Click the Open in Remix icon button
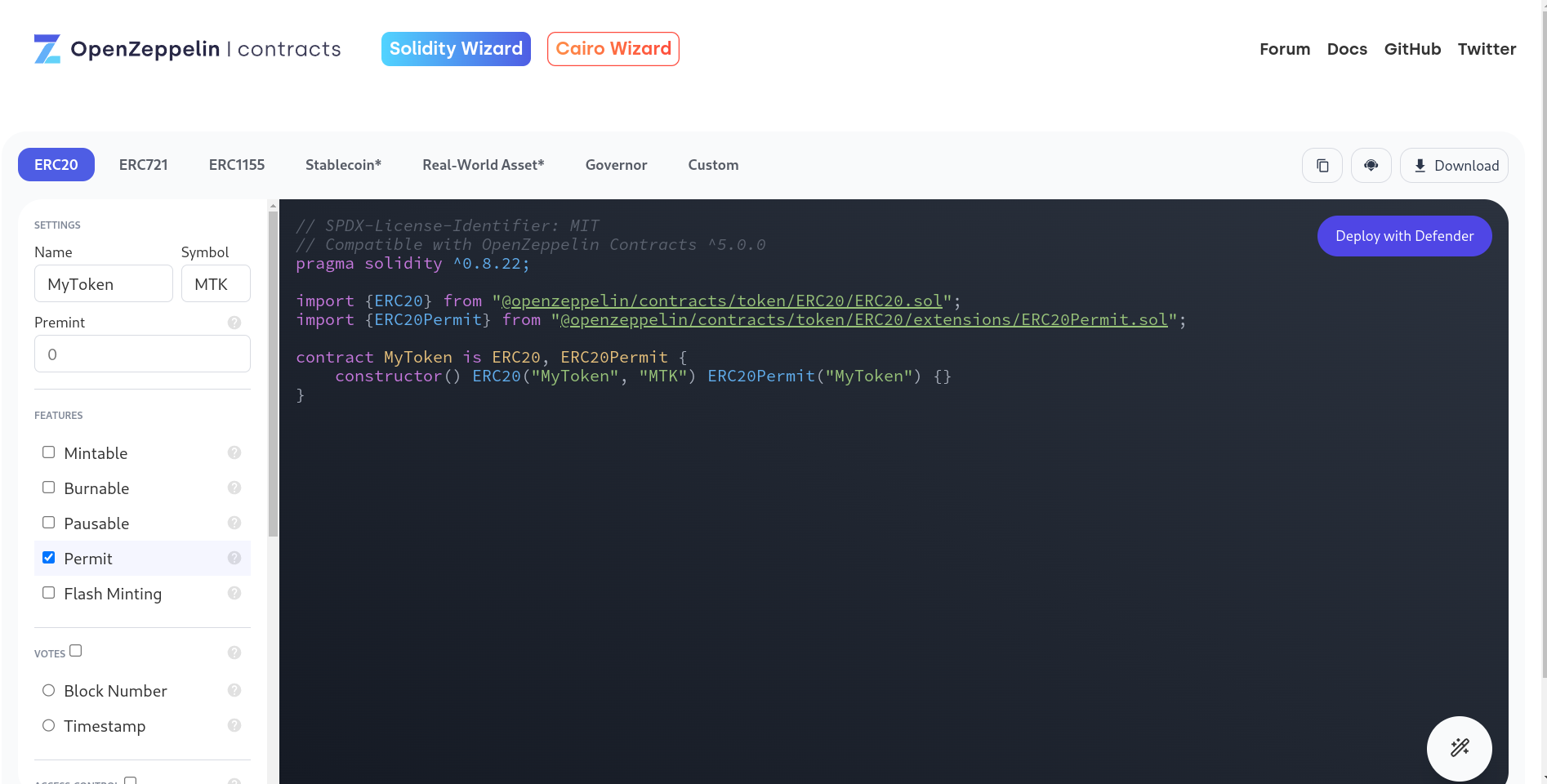The width and height of the screenshot is (1547, 784). 1371,166
